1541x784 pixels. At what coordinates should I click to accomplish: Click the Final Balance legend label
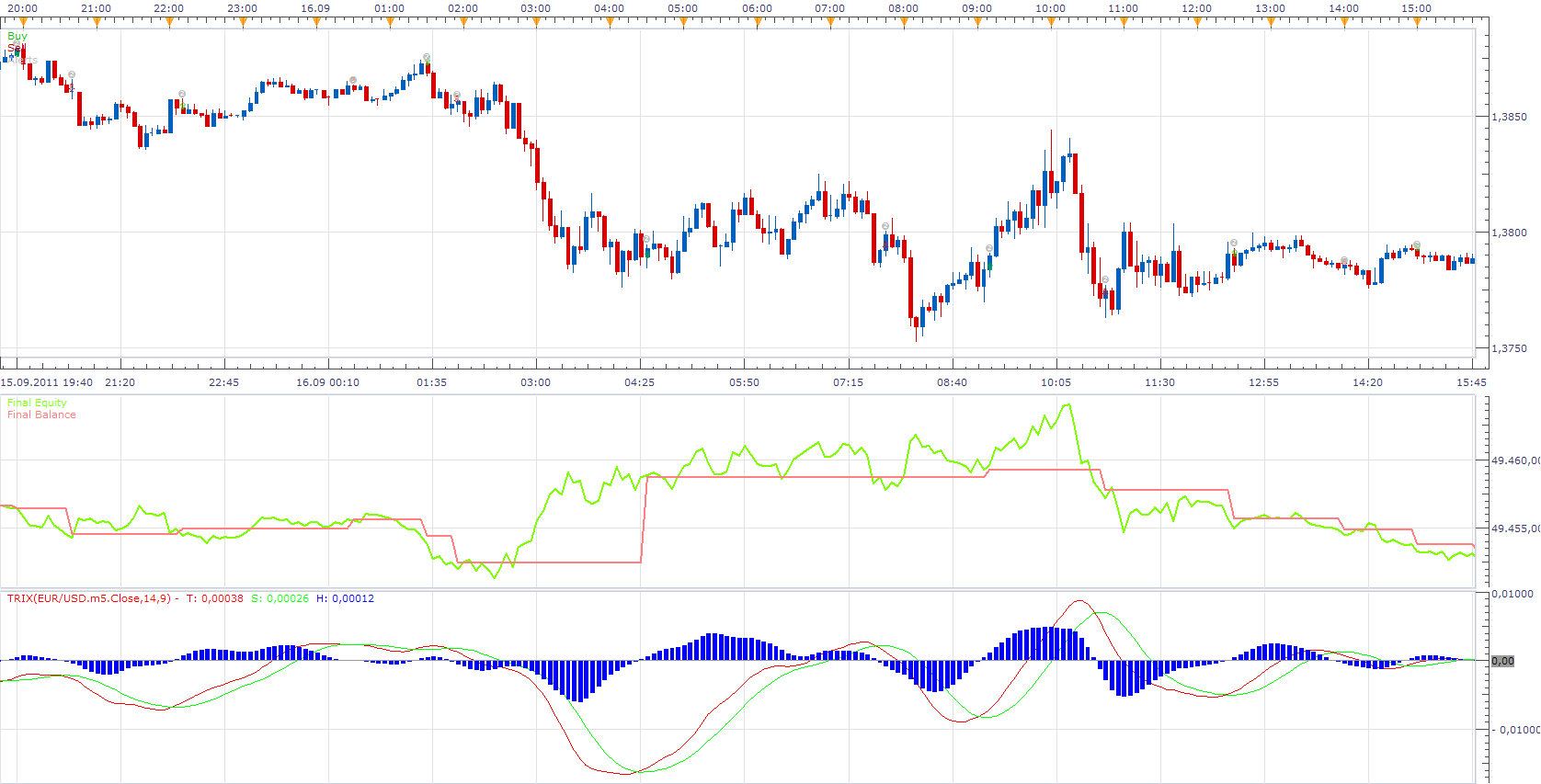(41, 415)
